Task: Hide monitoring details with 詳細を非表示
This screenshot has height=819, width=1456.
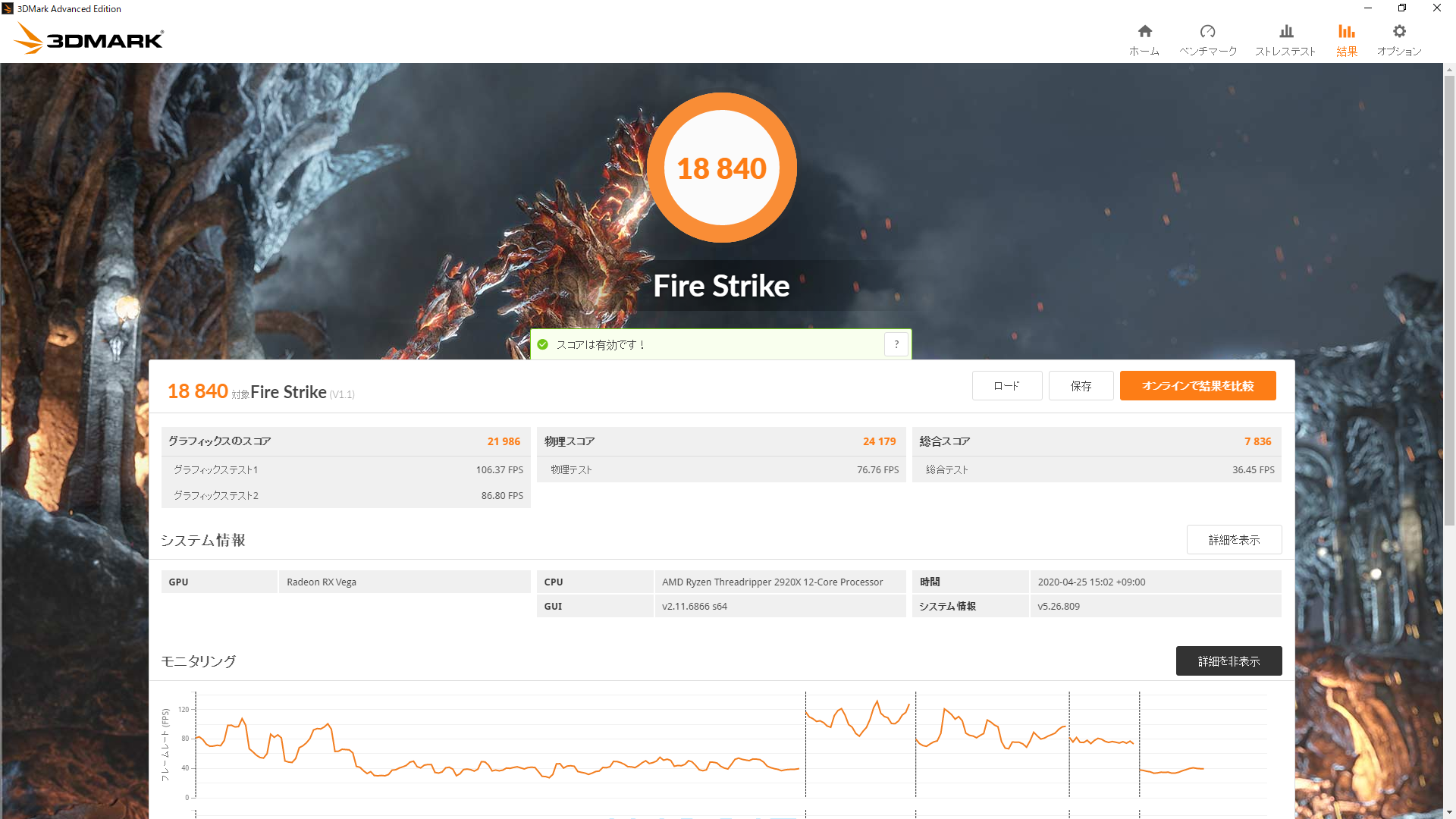Action: click(x=1228, y=661)
